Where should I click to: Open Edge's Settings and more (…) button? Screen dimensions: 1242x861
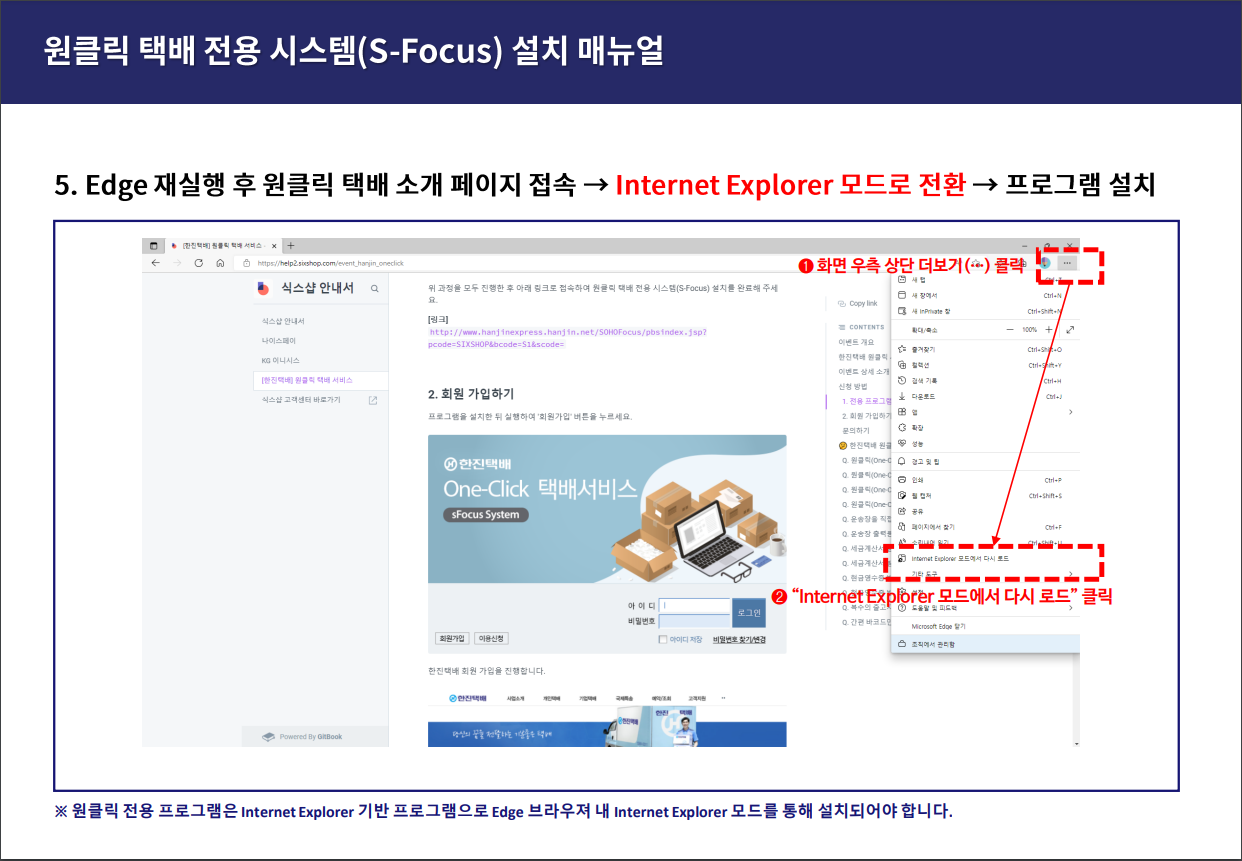(x=1068, y=262)
